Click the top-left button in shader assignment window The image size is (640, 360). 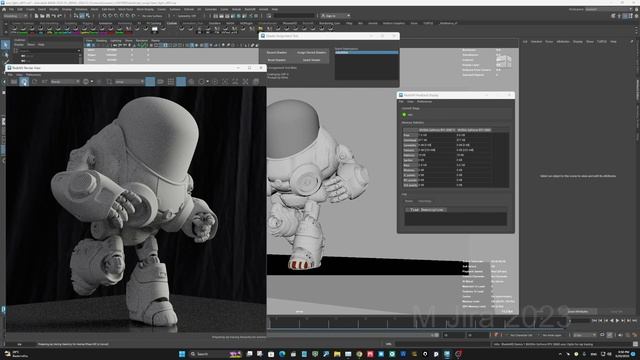(277, 53)
